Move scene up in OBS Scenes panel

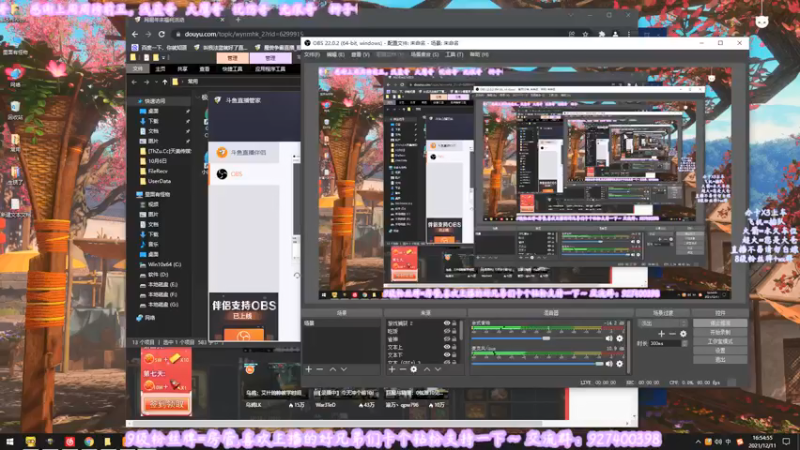(333, 369)
